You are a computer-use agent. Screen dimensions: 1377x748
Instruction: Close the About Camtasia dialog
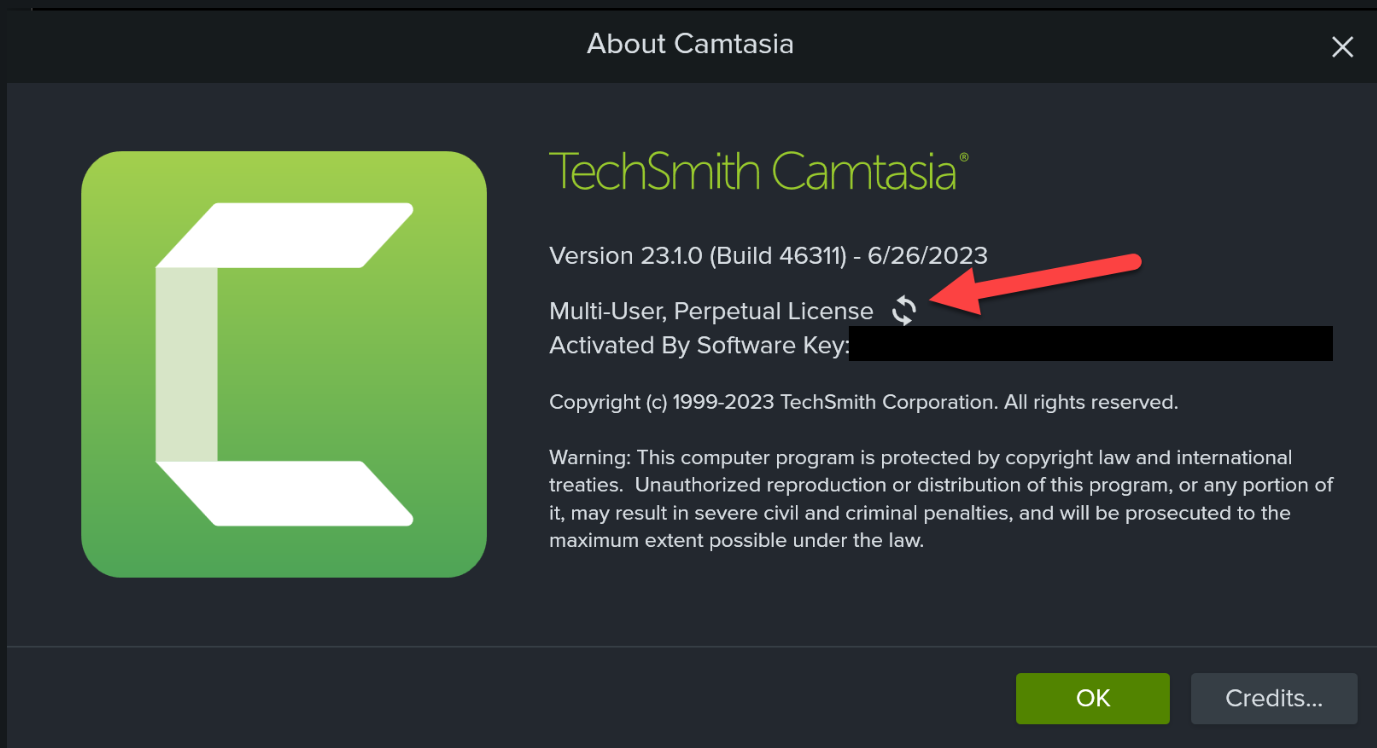(1342, 47)
